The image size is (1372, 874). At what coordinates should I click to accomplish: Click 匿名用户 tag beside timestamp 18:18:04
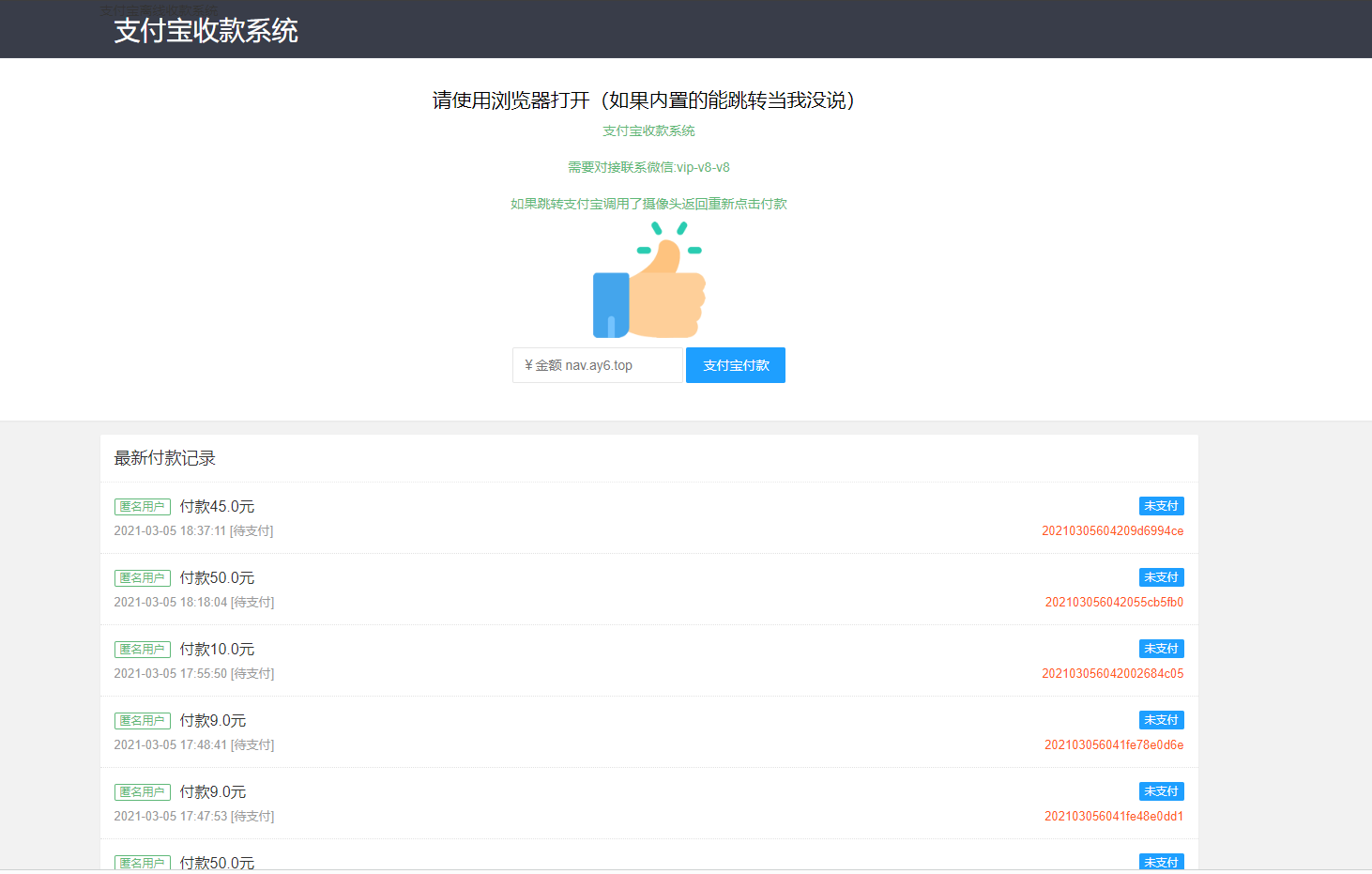(x=143, y=578)
